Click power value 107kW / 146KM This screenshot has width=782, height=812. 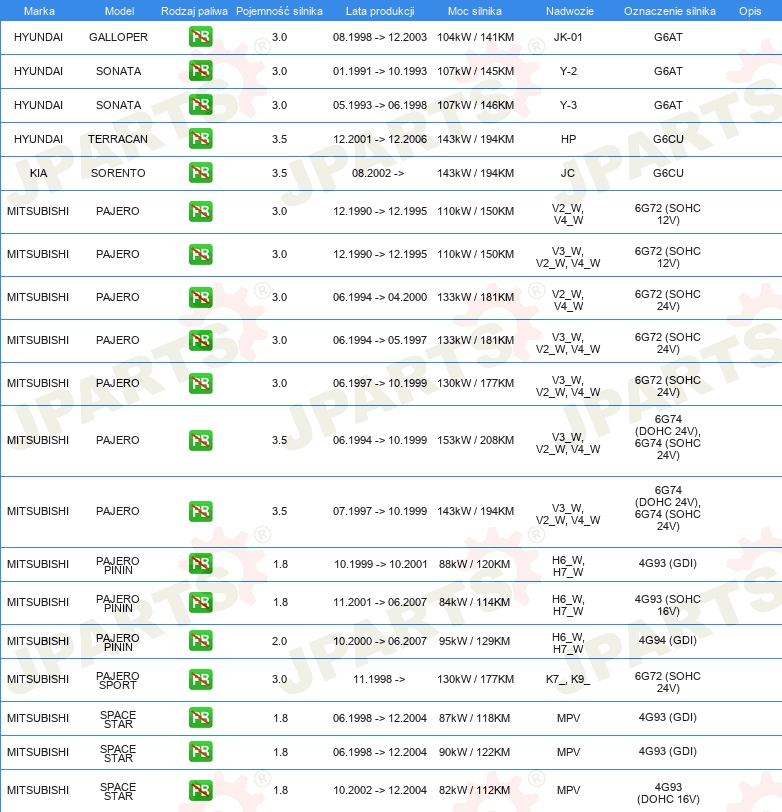[x=475, y=106]
